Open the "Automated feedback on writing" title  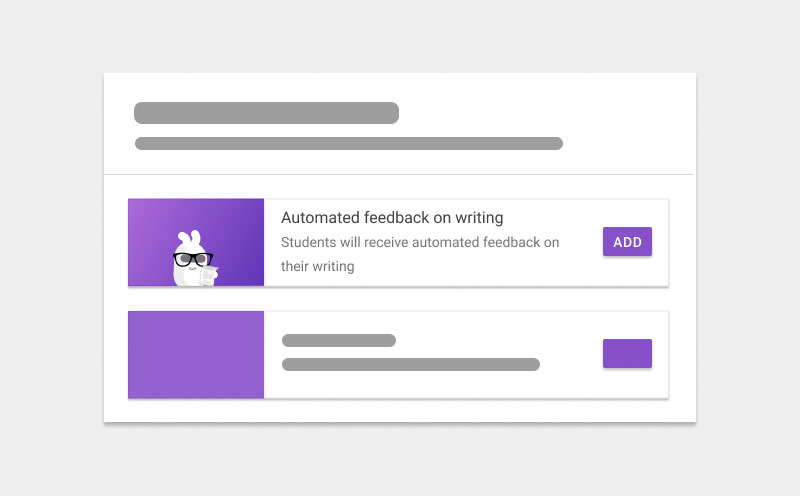(392, 217)
